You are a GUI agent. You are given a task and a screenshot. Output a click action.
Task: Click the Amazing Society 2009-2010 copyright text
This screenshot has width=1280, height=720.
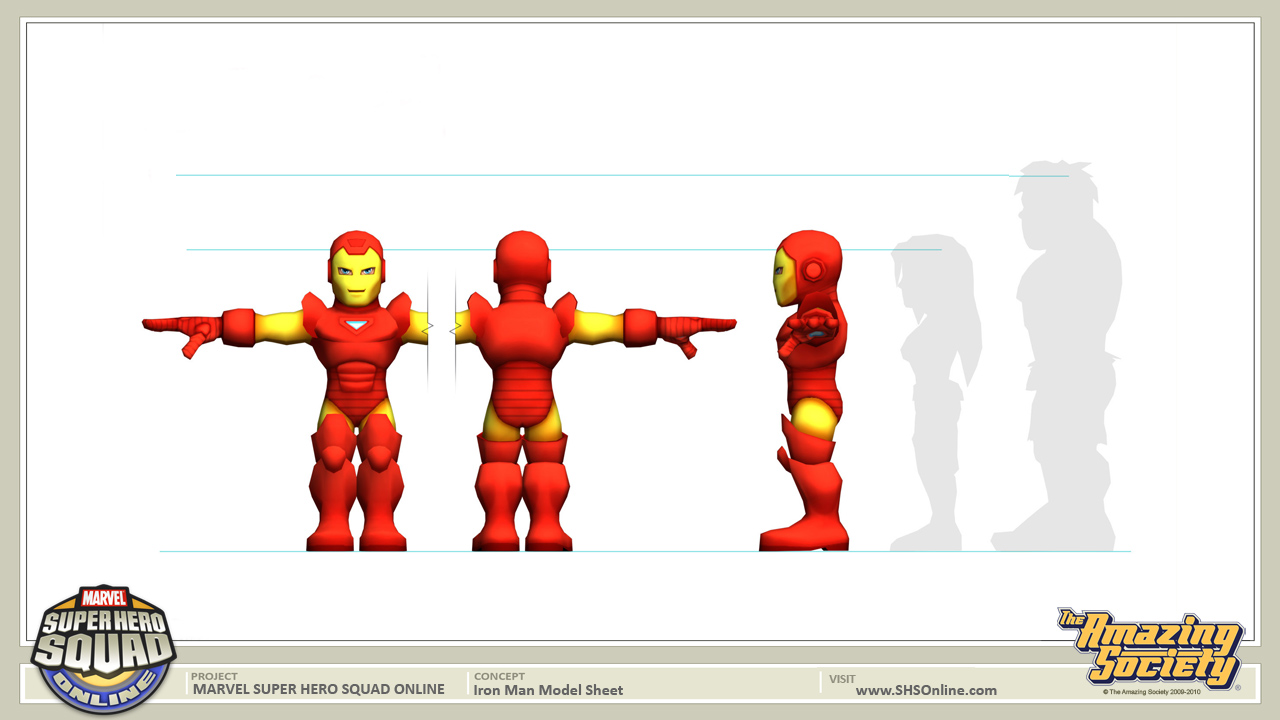pyautogui.click(x=1152, y=691)
